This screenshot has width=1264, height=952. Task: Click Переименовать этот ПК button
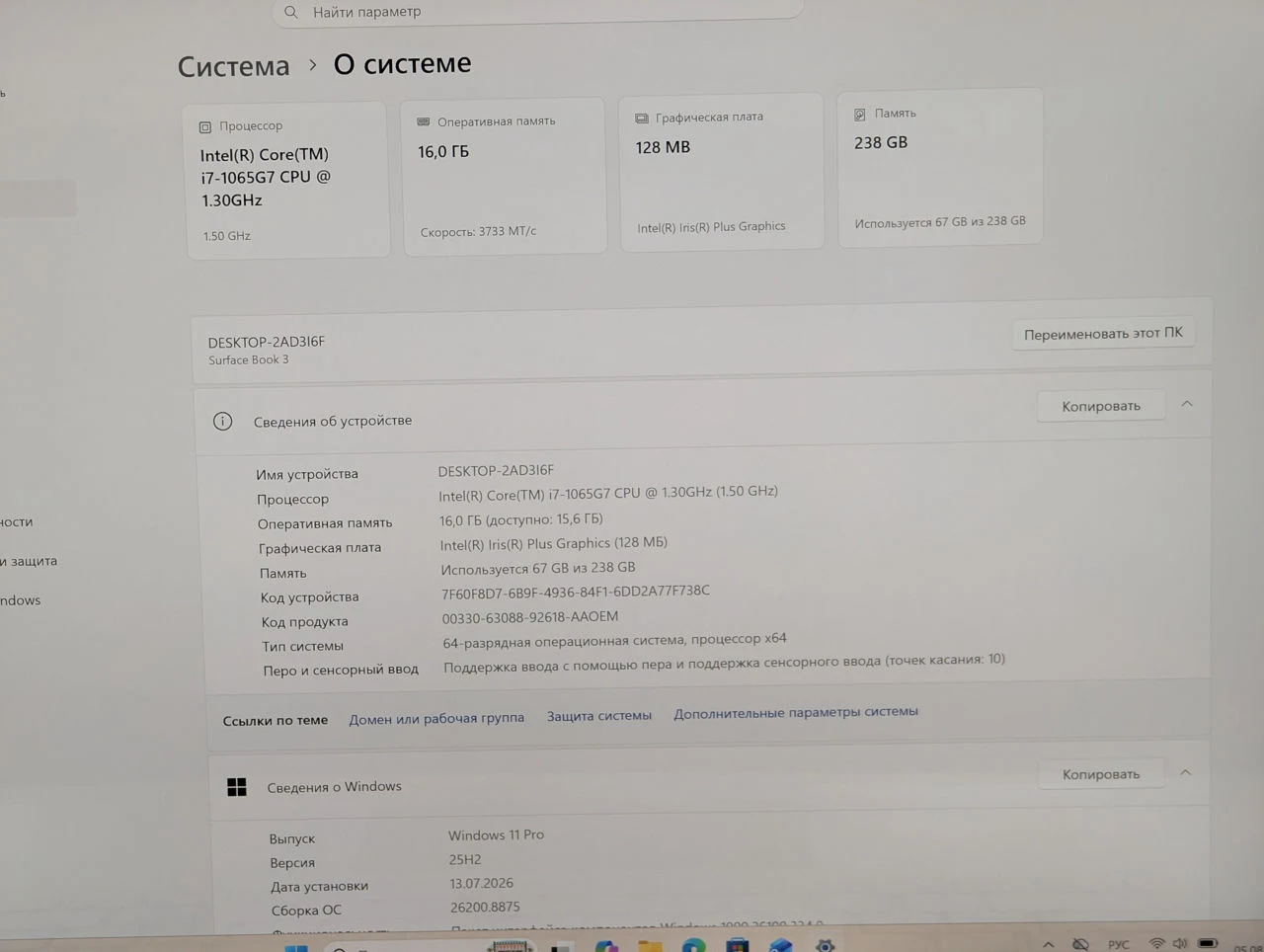click(1103, 334)
